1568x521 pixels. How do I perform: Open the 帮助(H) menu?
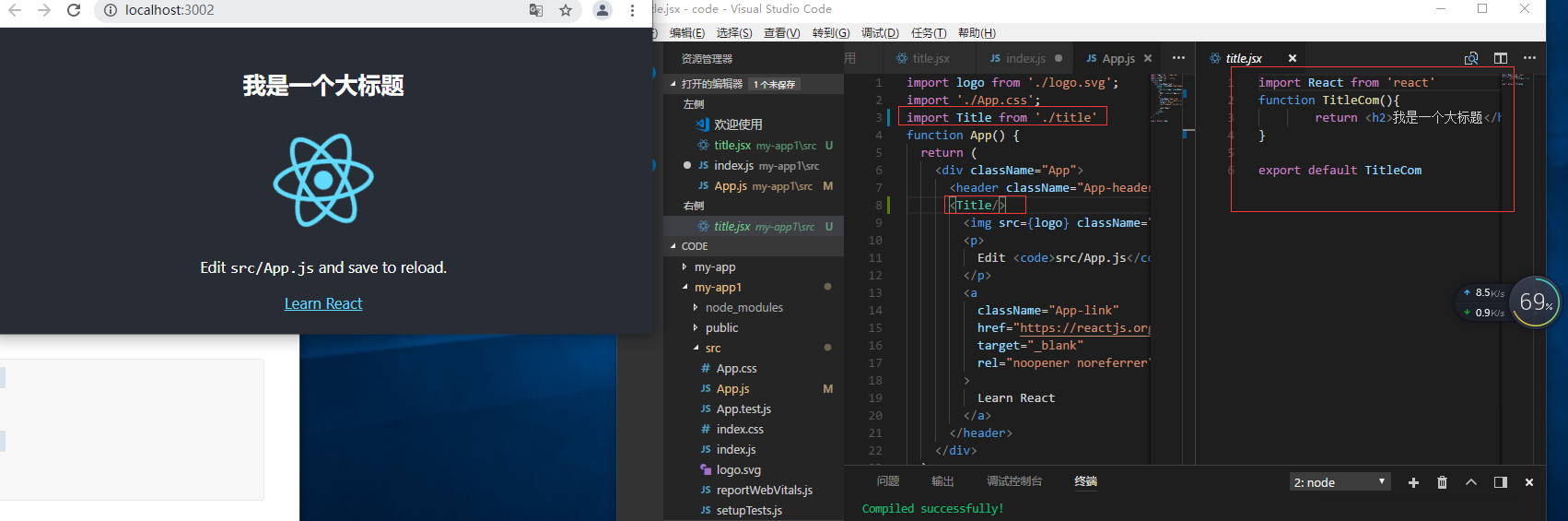(x=977, y=32)
